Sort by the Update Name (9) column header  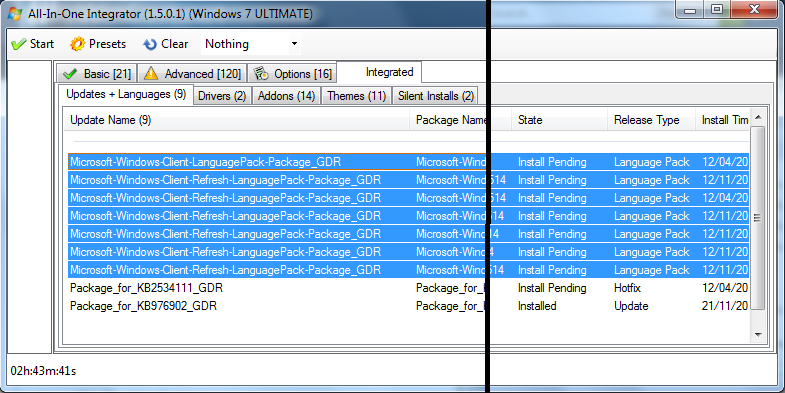(x=236, y=120)
